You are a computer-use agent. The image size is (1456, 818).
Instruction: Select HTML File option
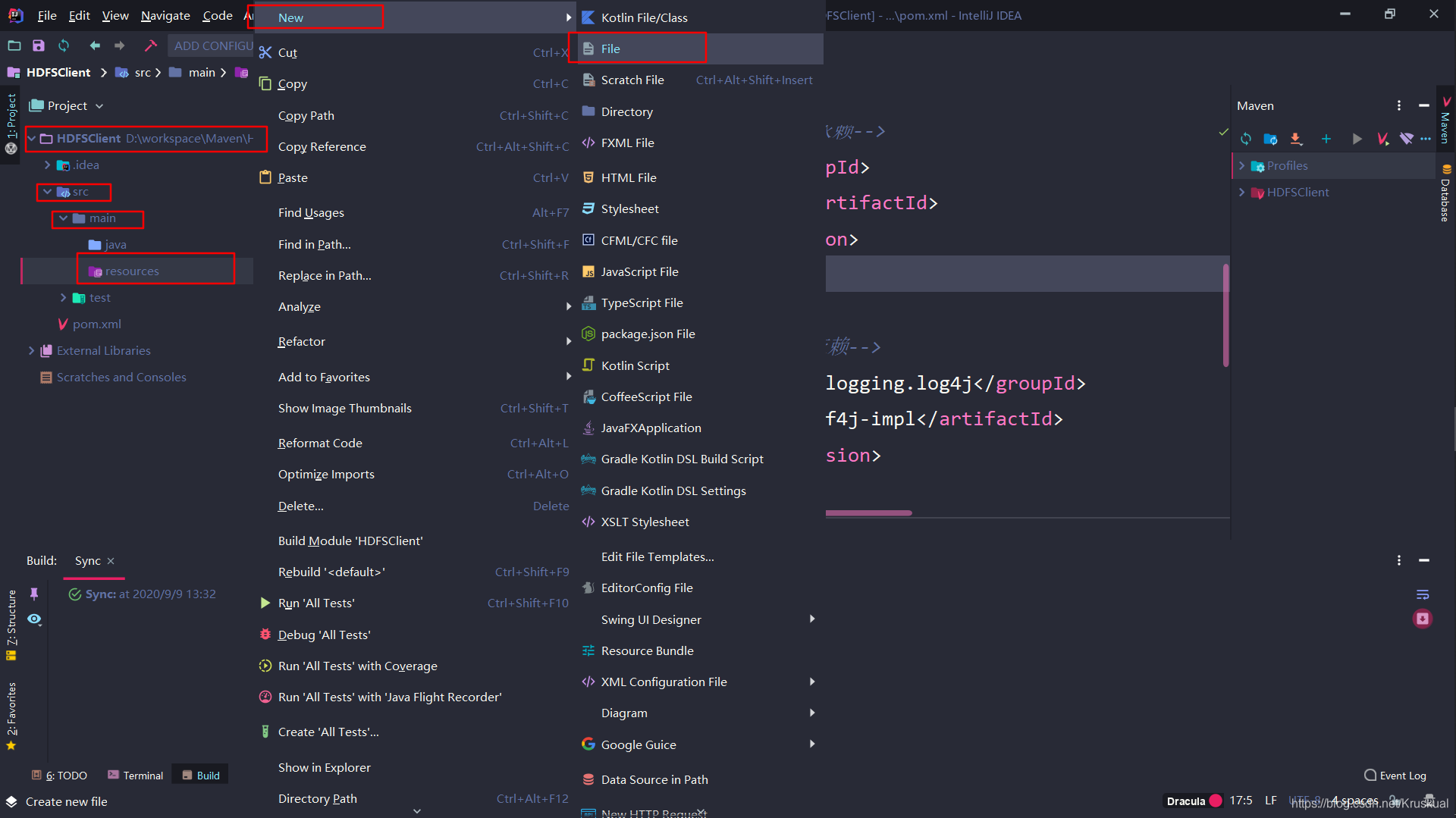700,177
